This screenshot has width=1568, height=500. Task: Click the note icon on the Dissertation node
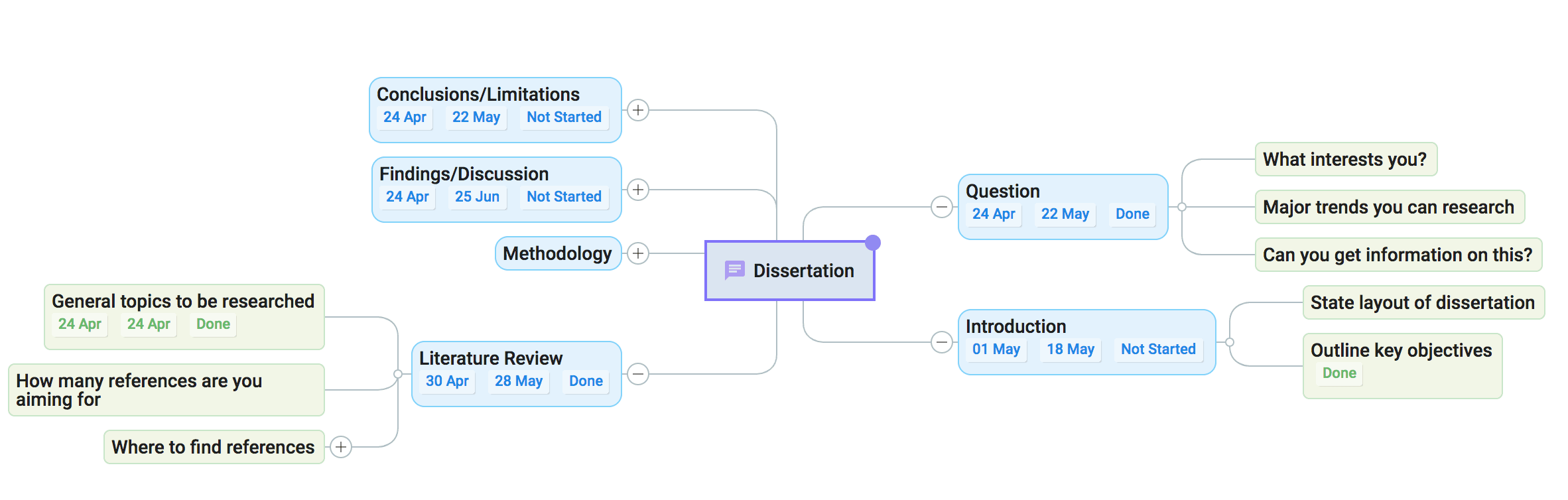click(734, 270)
